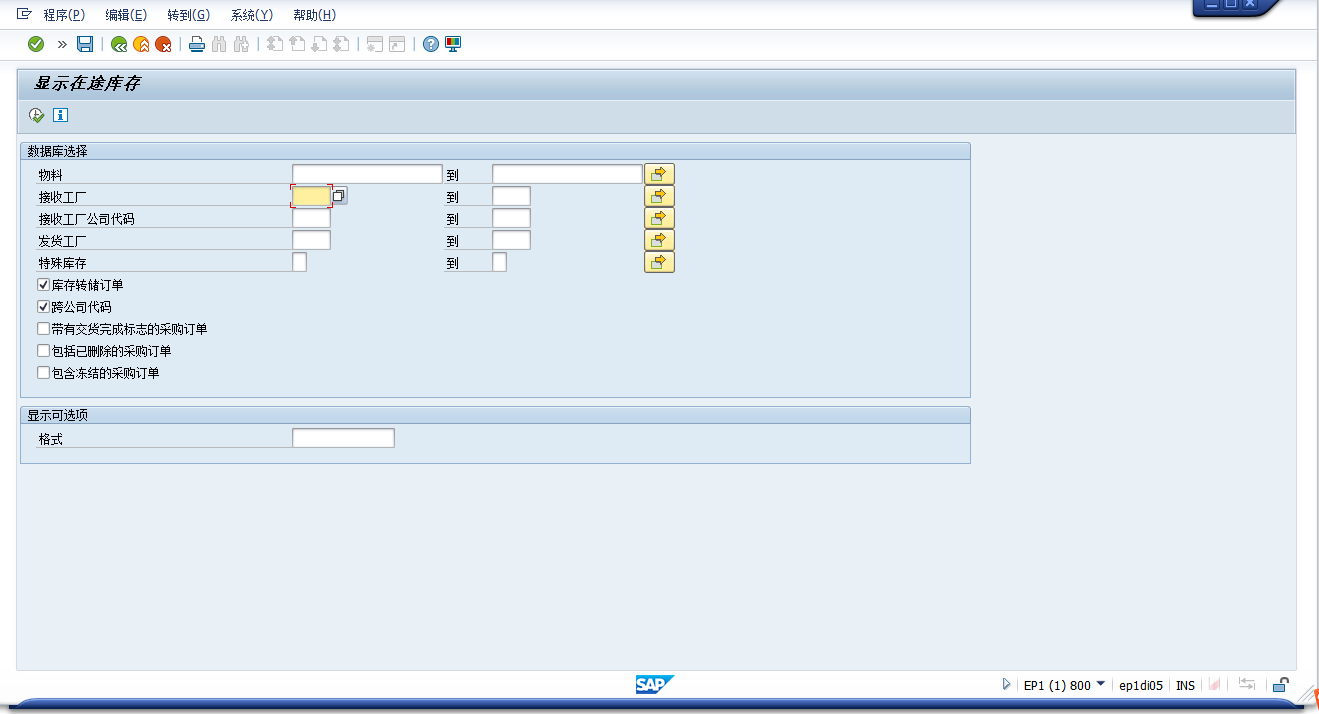The width and height of the screenshot is (1319, 714).
Task: Uncheck the 库存转储订单 checkbox
Action: (x=43, y=285)
